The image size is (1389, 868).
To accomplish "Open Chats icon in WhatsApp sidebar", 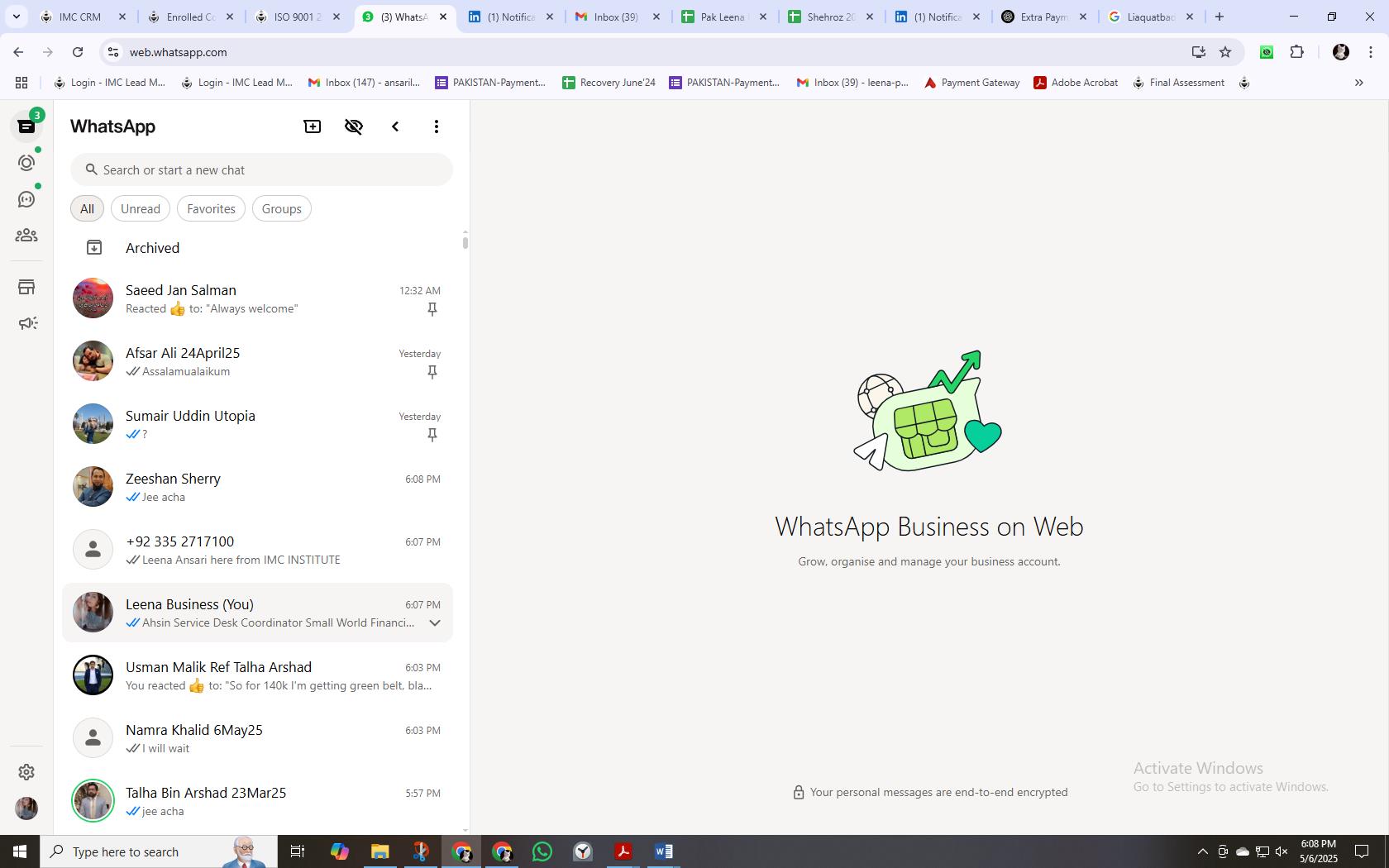I will tap(26, 126).
